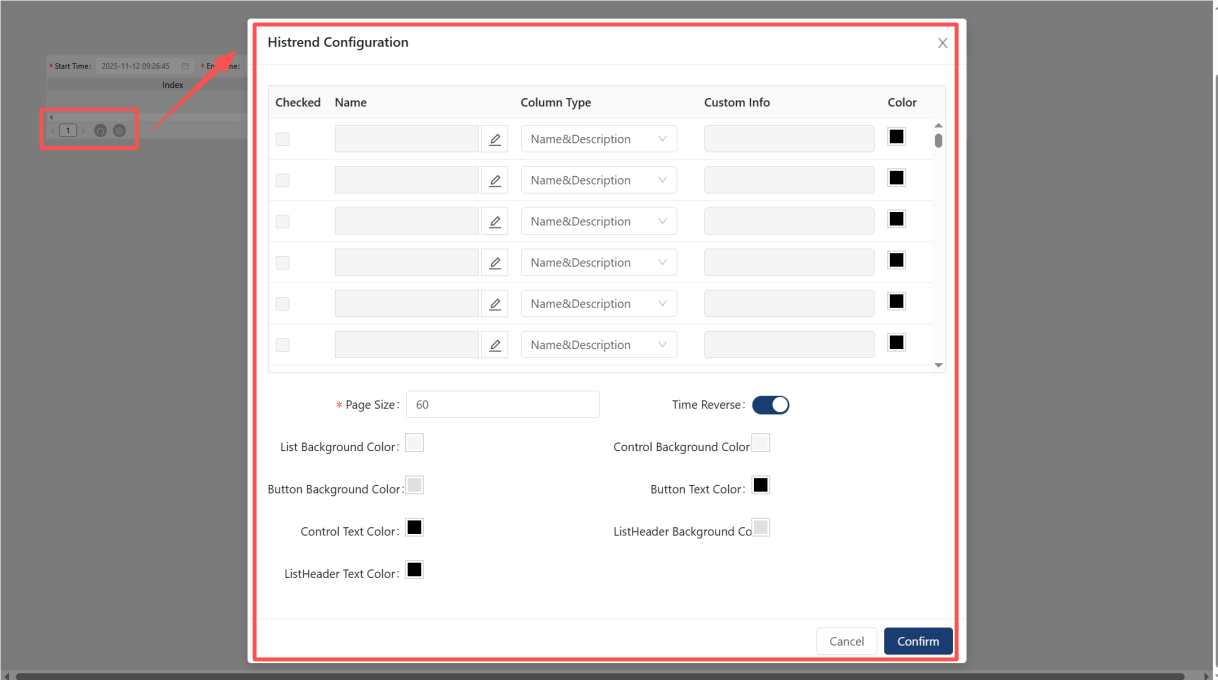Expand the Column Type dropdown in the fifth row

[598, 303]
